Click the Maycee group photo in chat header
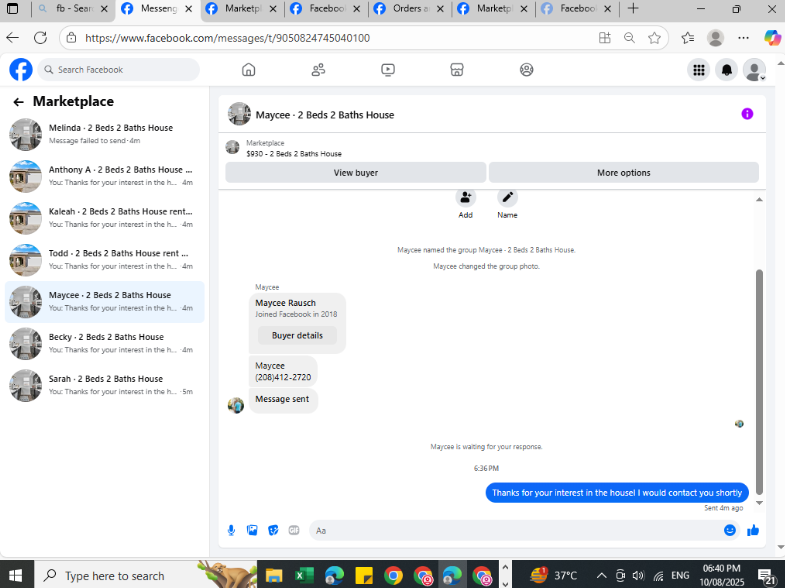Image resolution: width=785 pixels, height=588 pixels. (x=239, y=114)
